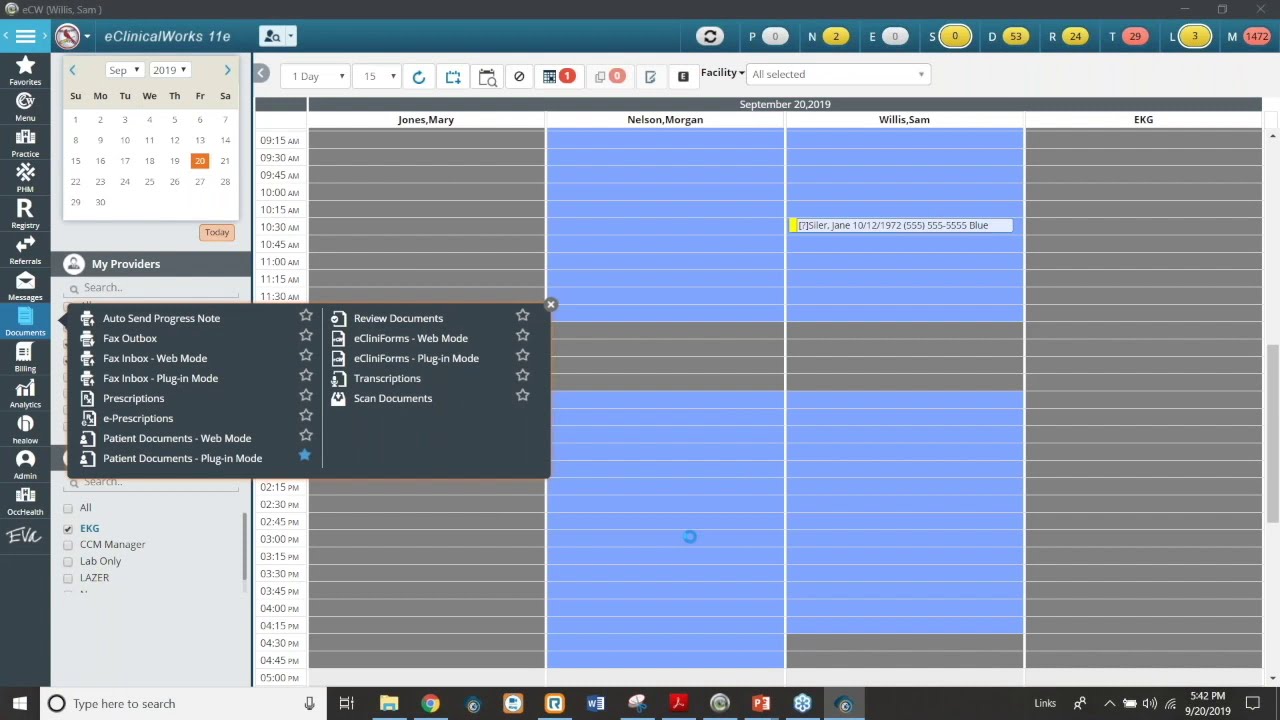Image resolution: width=1280 pixels, height=720 pixels.
Task: Star the Scan Documents entry
Action: point(522,395)
